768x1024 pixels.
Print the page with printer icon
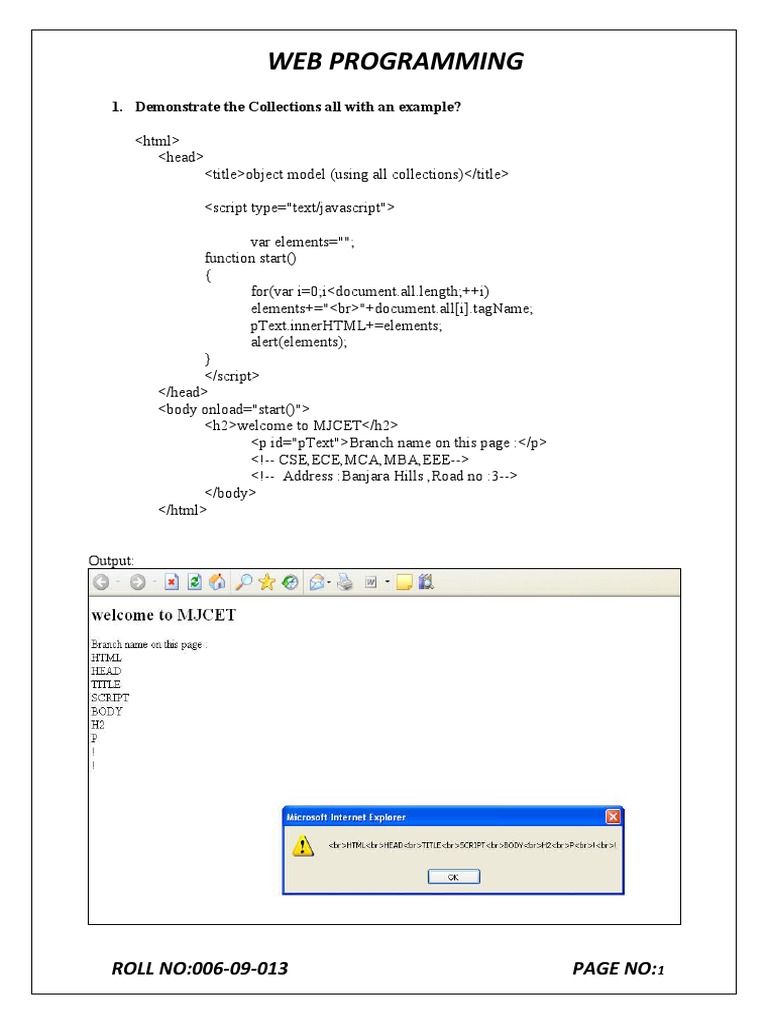pyautogui.click(x=345, y=582)
